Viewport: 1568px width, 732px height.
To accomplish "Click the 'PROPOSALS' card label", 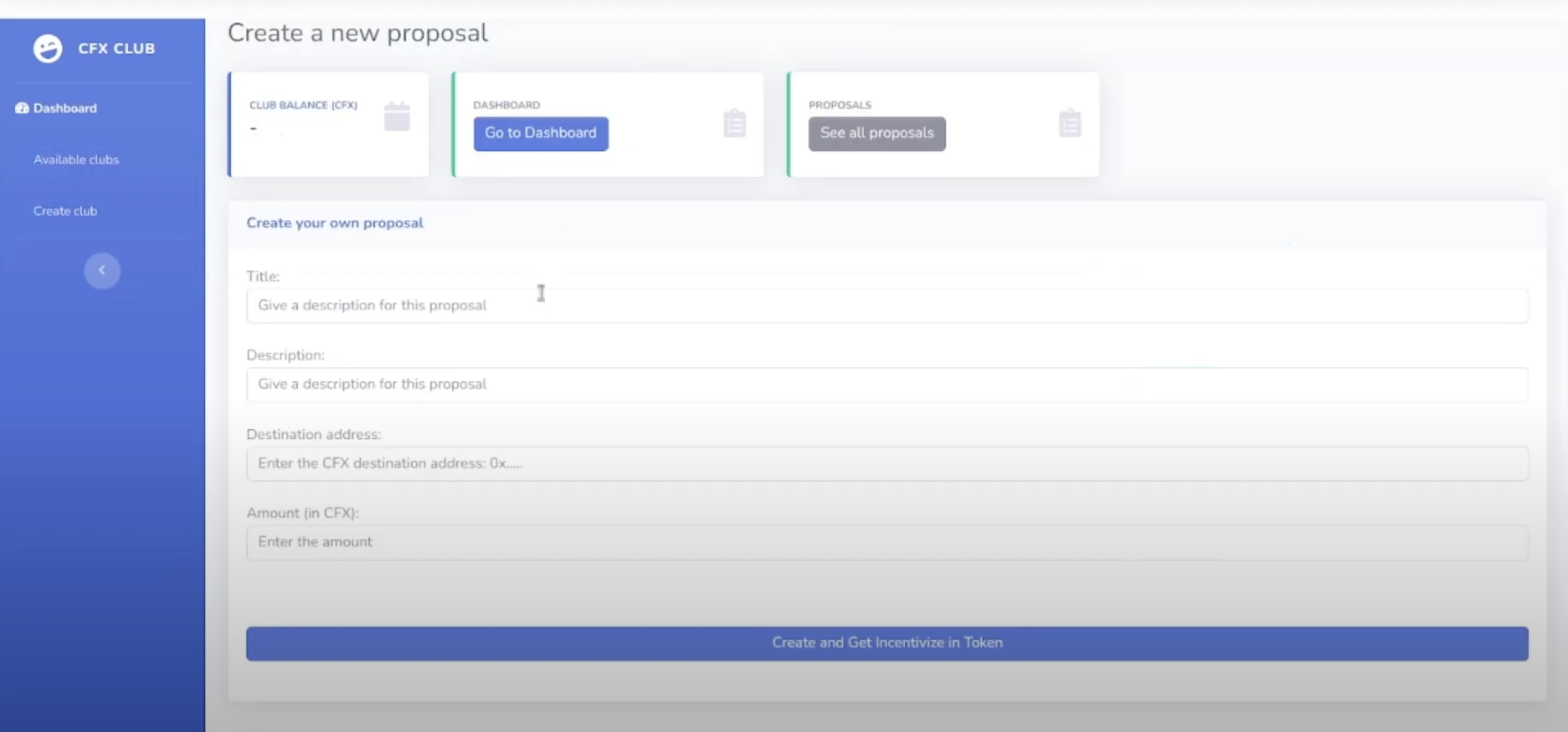I will tap(839, 106).
